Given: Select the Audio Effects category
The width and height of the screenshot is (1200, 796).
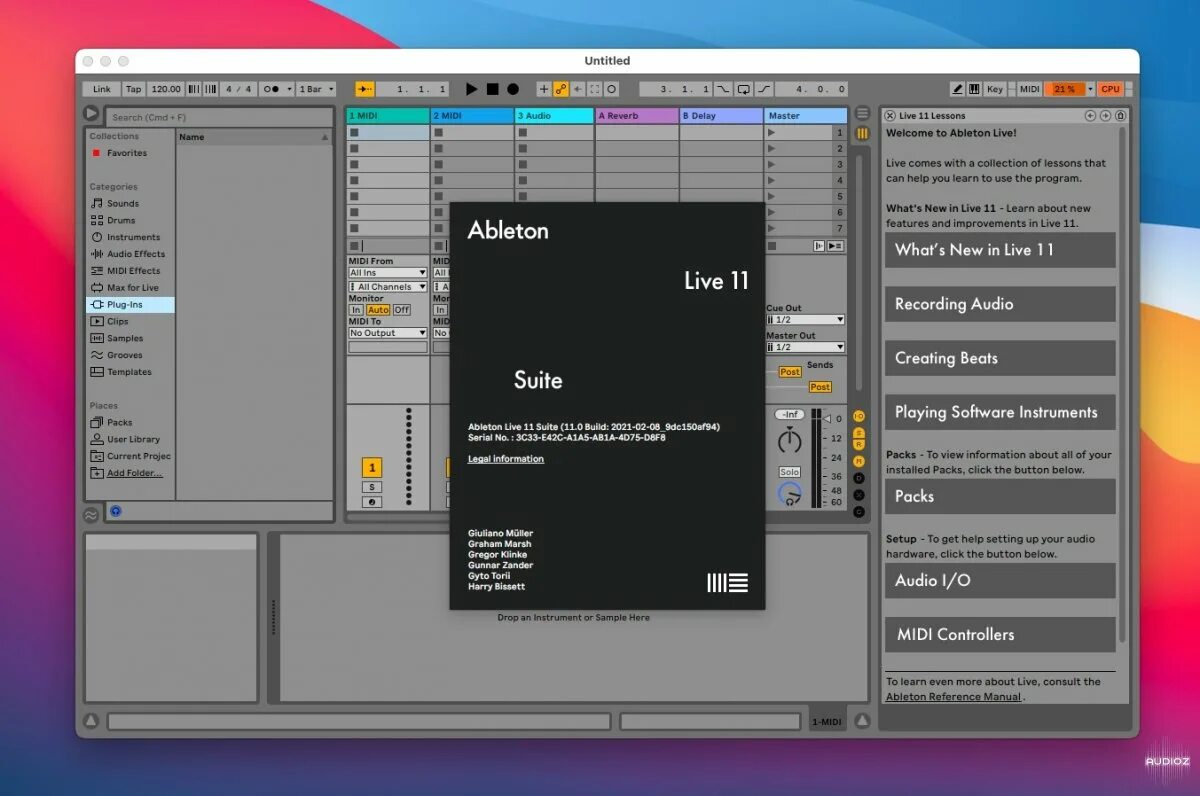Looking at the screenshot, I should pos(135,254).
